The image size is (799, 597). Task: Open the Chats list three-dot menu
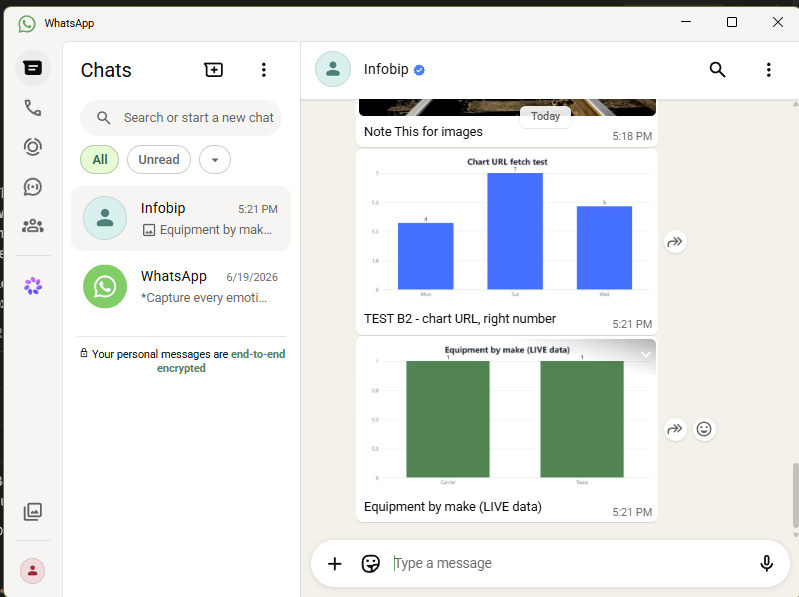tap(263, 70)
